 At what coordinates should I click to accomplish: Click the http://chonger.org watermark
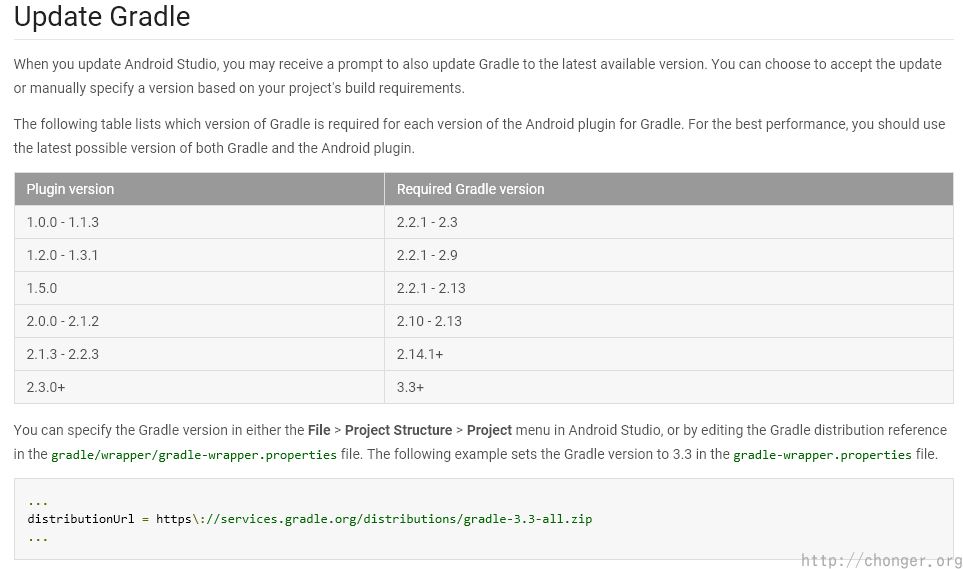point(881,560)
